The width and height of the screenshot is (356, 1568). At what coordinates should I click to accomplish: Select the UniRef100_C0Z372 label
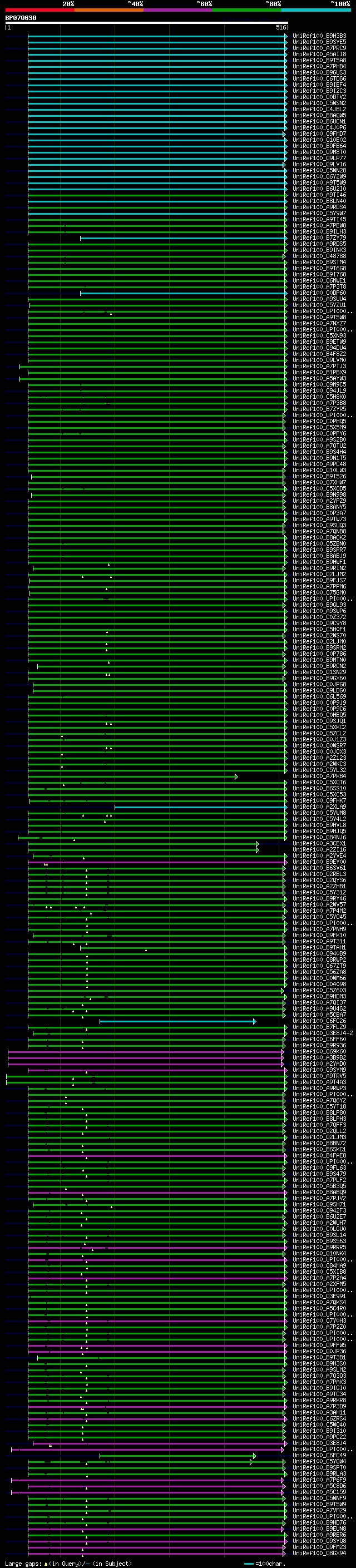click(x=319, y=617)
